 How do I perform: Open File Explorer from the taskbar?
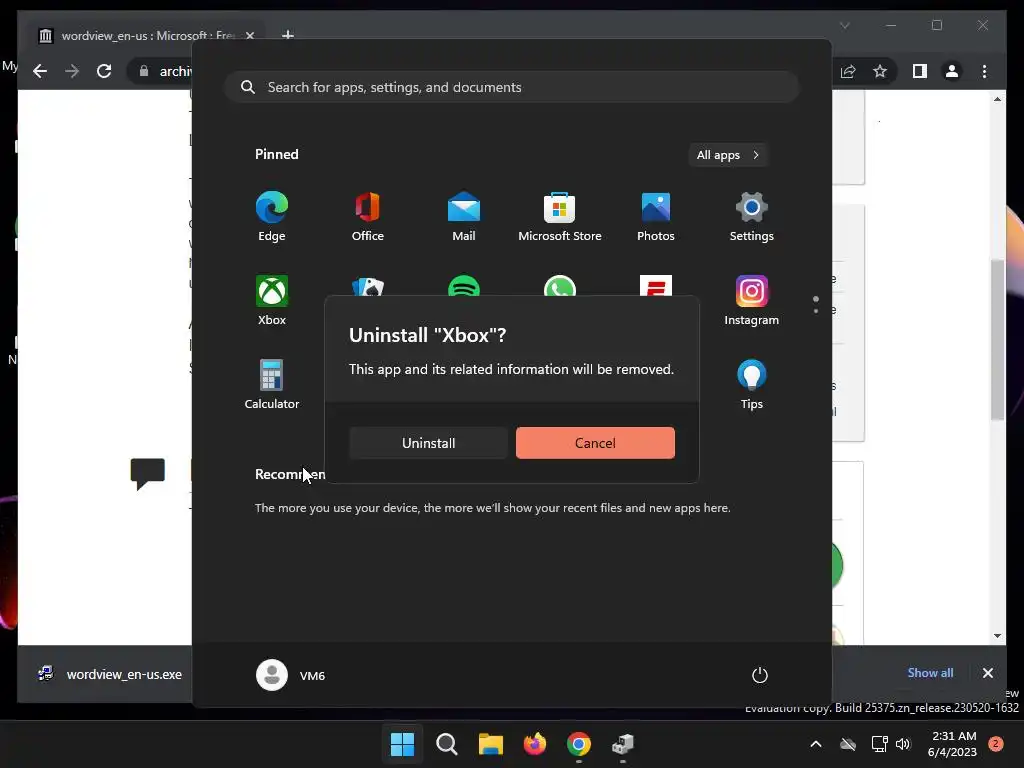(490, 744)
